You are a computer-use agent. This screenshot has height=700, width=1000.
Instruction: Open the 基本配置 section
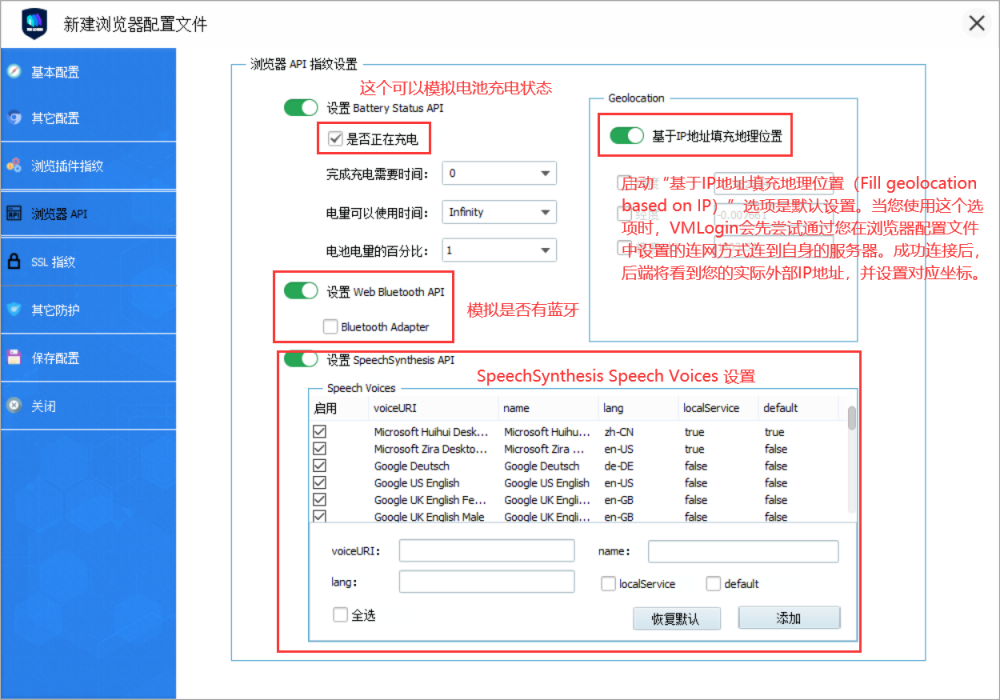[x=88, y=72]
